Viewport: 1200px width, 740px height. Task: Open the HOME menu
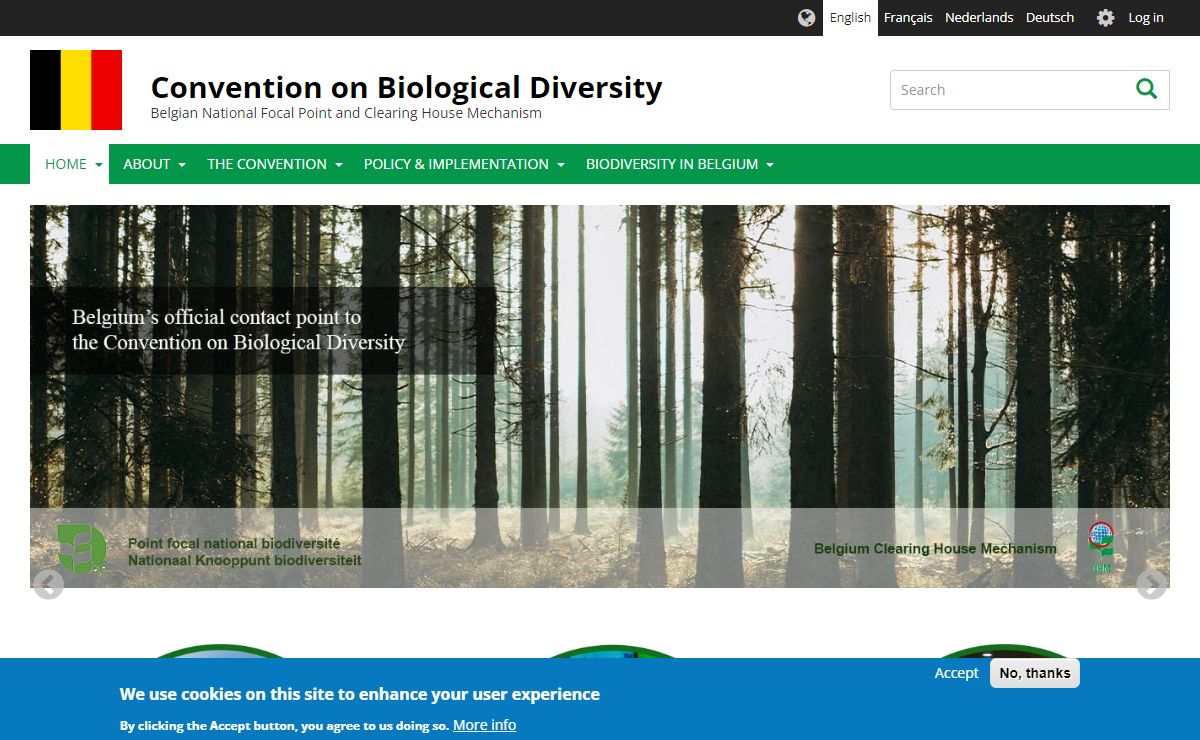(x=69, y=164)
